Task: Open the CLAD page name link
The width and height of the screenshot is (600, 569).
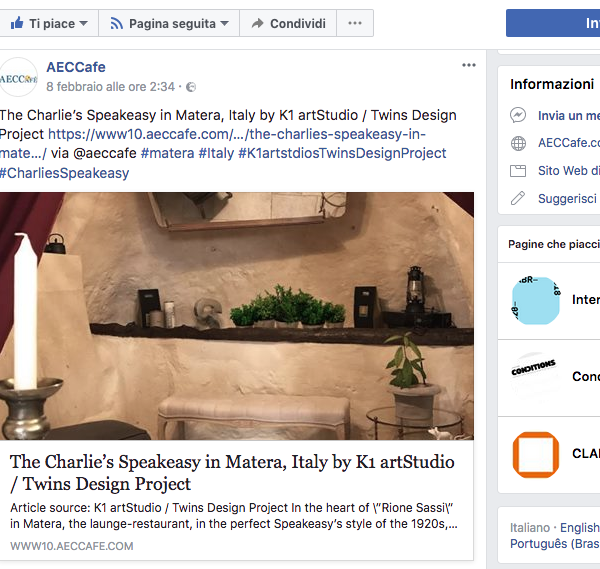Action: 585,453
